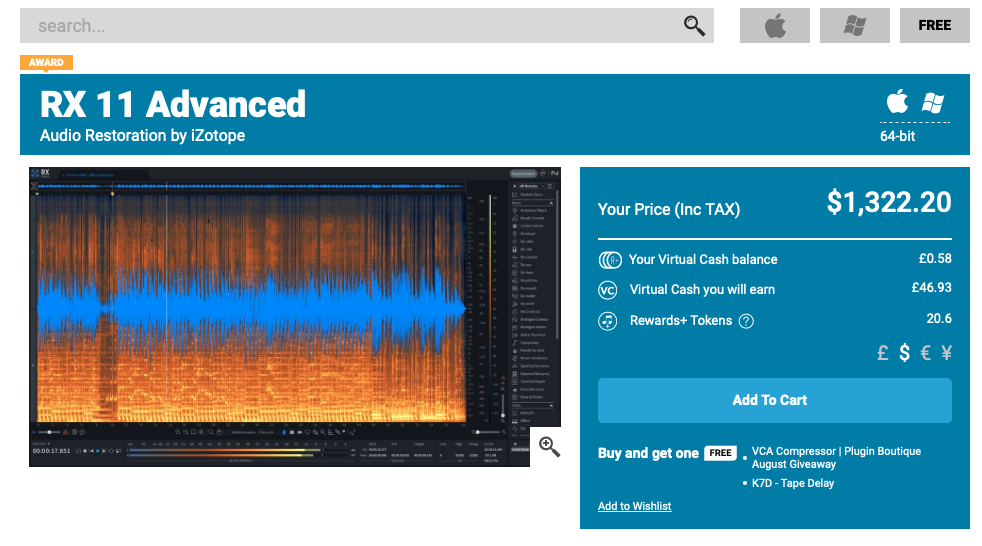Click the Add To Cart button
The image size is (982, 546).
775,400
